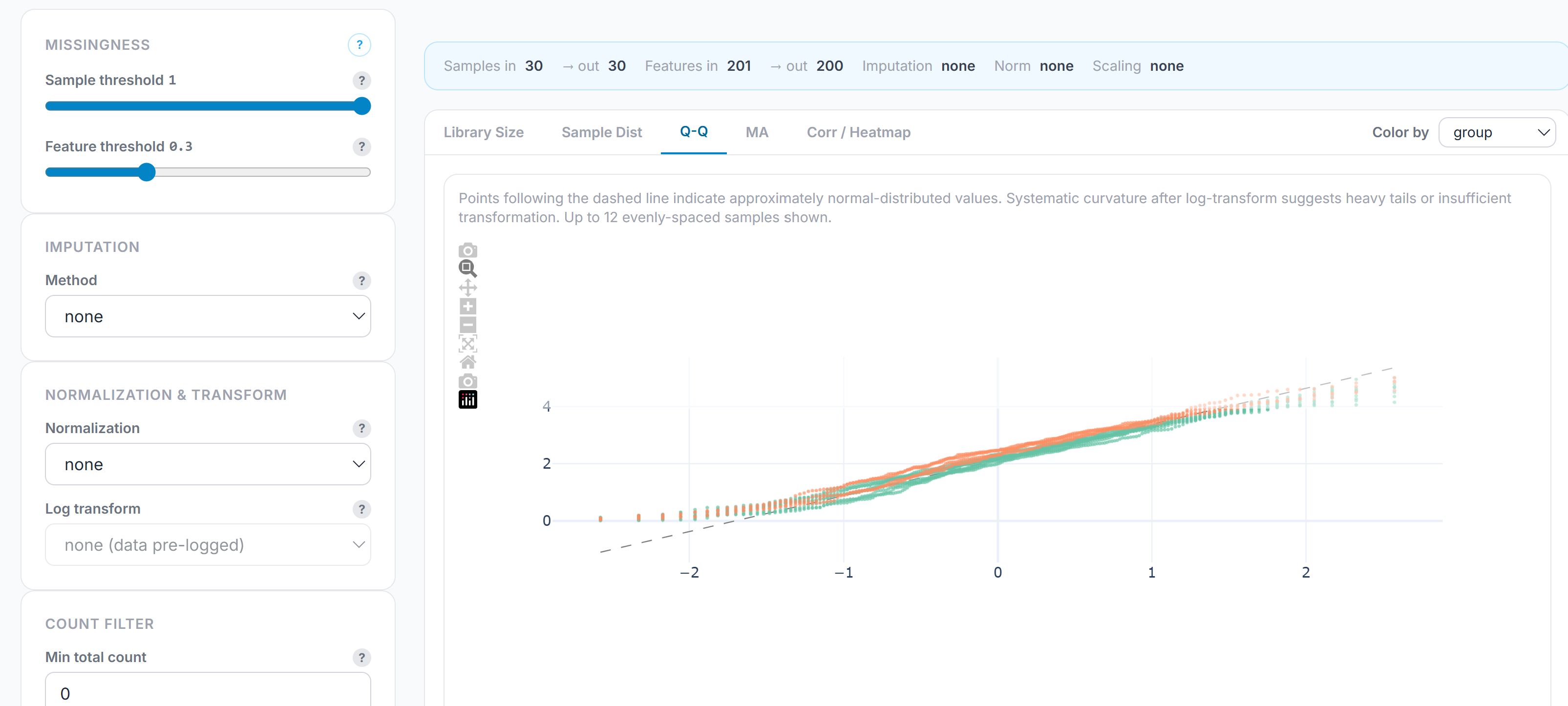Image resolution: width=1568 pixels, height=706 pixels.
Task: Switch to the Library Size tab
Action: click(484, 132)
